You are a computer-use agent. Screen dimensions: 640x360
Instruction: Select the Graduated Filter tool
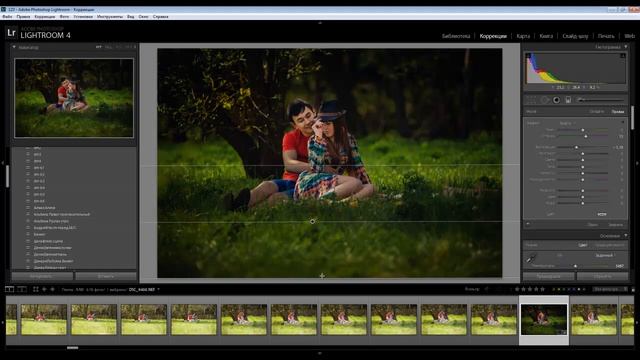click(568, 100)
